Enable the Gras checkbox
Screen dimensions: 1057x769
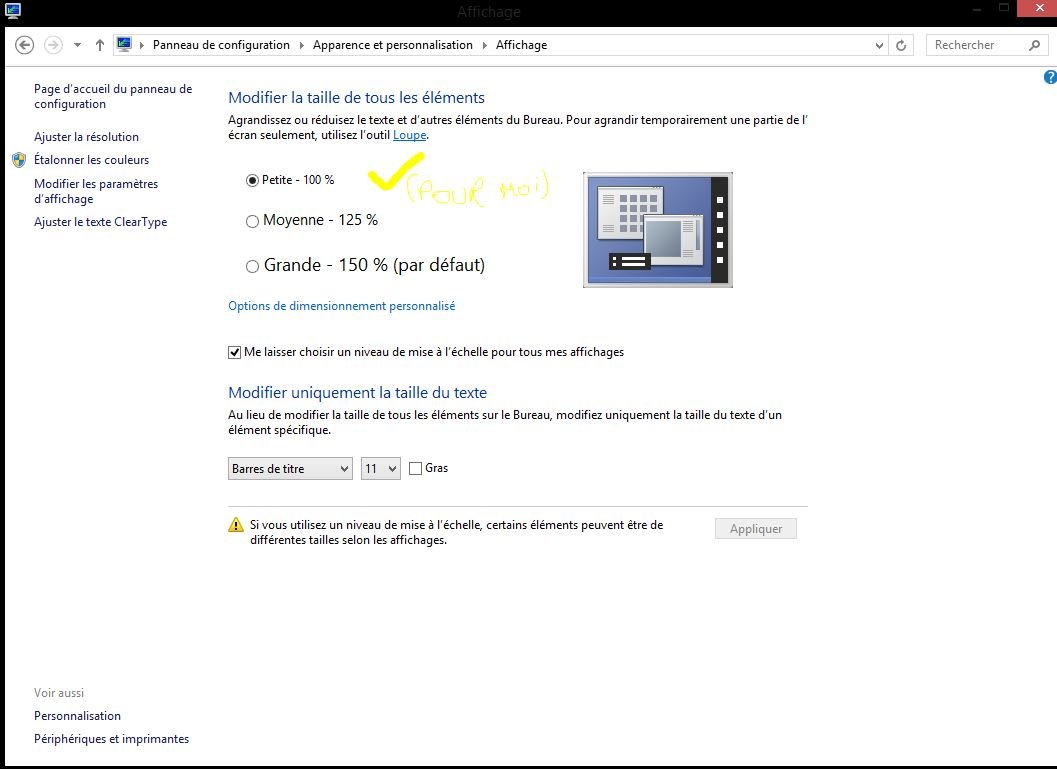pos(415,468)
